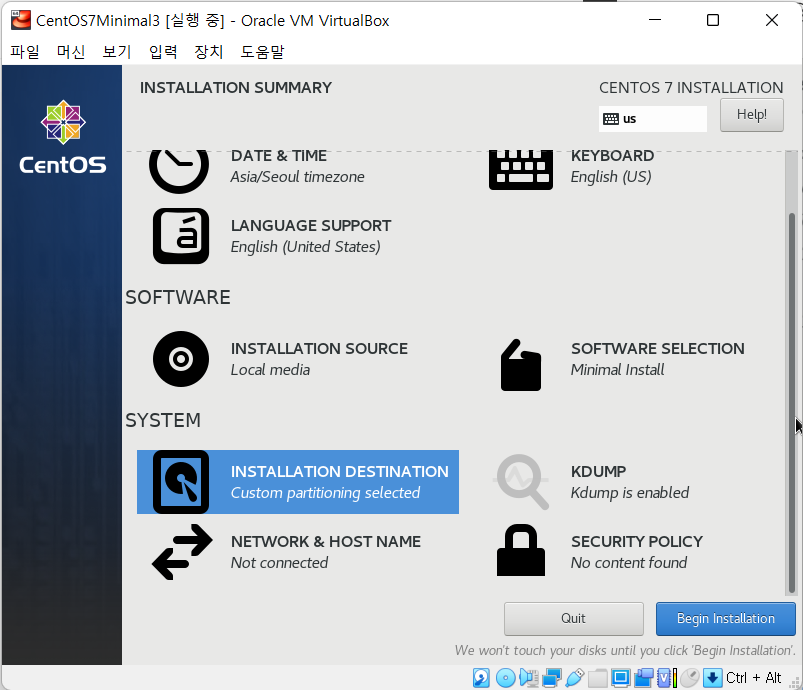Screen dimensions: 803x690
Task: Open Installation Destination hard disk icon
Action: click(x=181, y=482)
